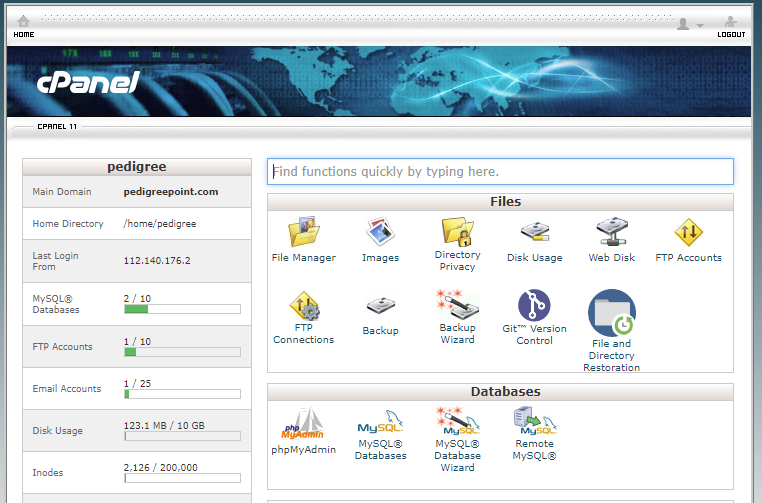Click the phpMyAdmin text link
Viewport: 762px width, 503px height.
[304, 450]
